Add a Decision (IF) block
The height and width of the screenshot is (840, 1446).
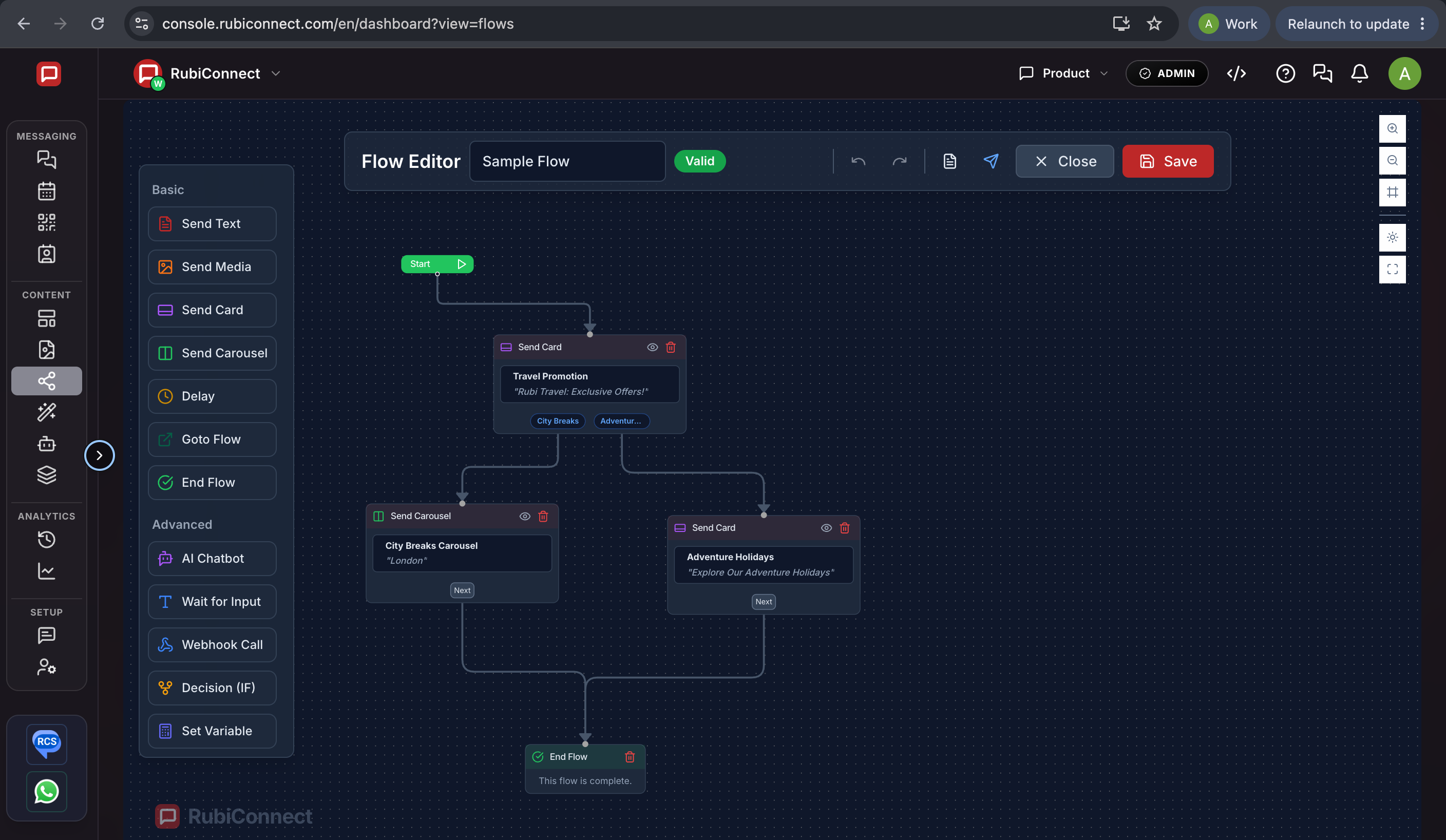click(x=212, y=688)
